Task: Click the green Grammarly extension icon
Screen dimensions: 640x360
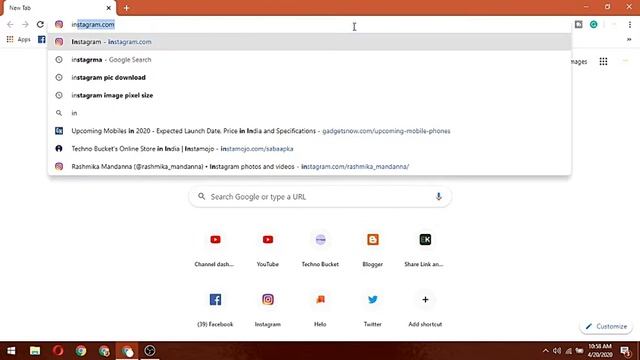Action: (593, 24)
